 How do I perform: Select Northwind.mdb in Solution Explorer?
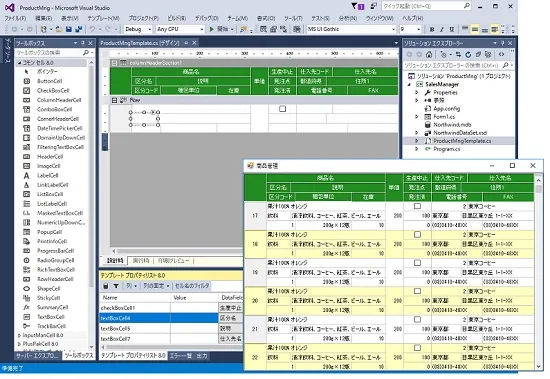click(452, 125)
